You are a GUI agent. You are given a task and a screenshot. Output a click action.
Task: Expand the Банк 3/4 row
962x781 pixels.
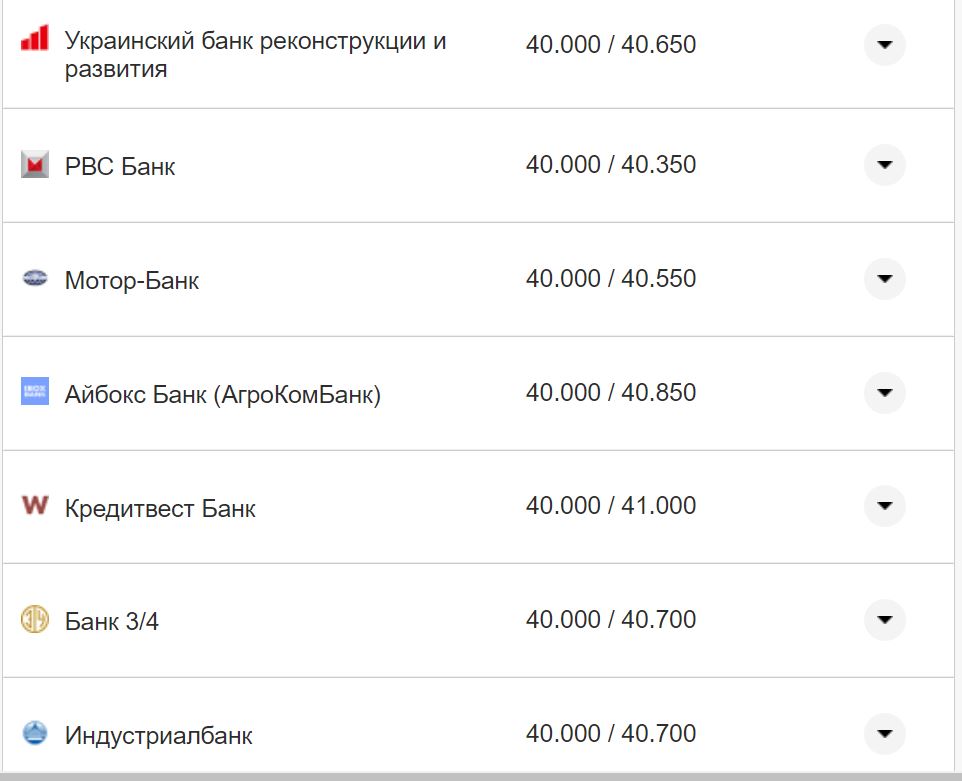click(x=884, y=620)
